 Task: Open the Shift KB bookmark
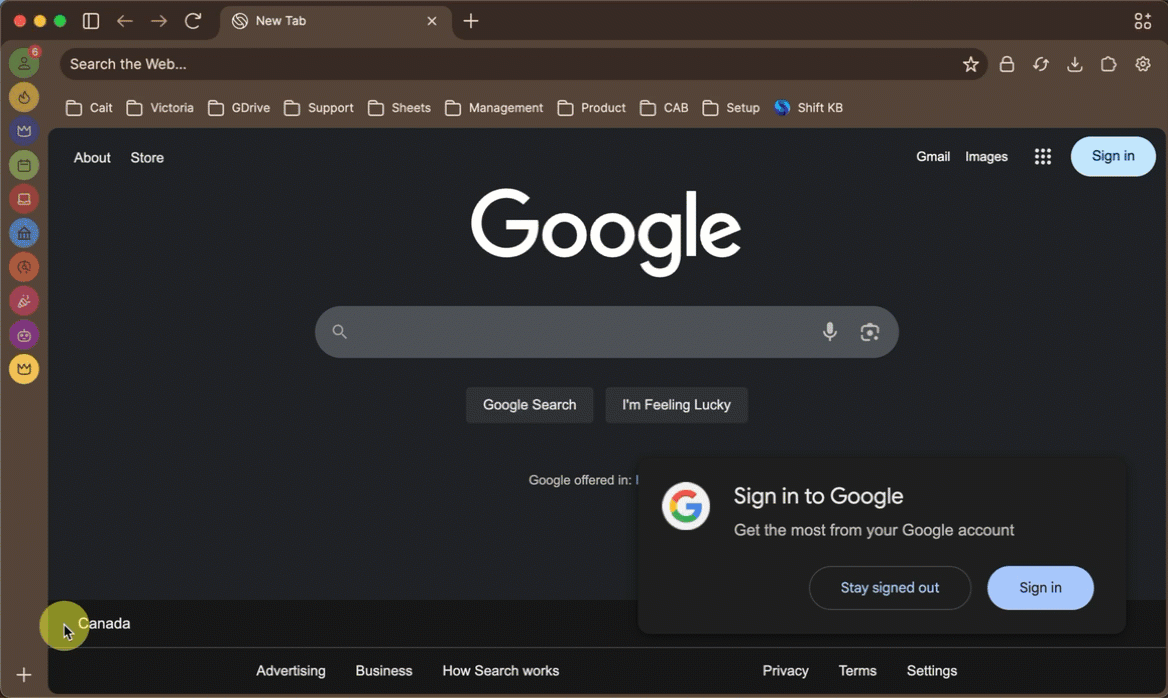click(808, 108)
